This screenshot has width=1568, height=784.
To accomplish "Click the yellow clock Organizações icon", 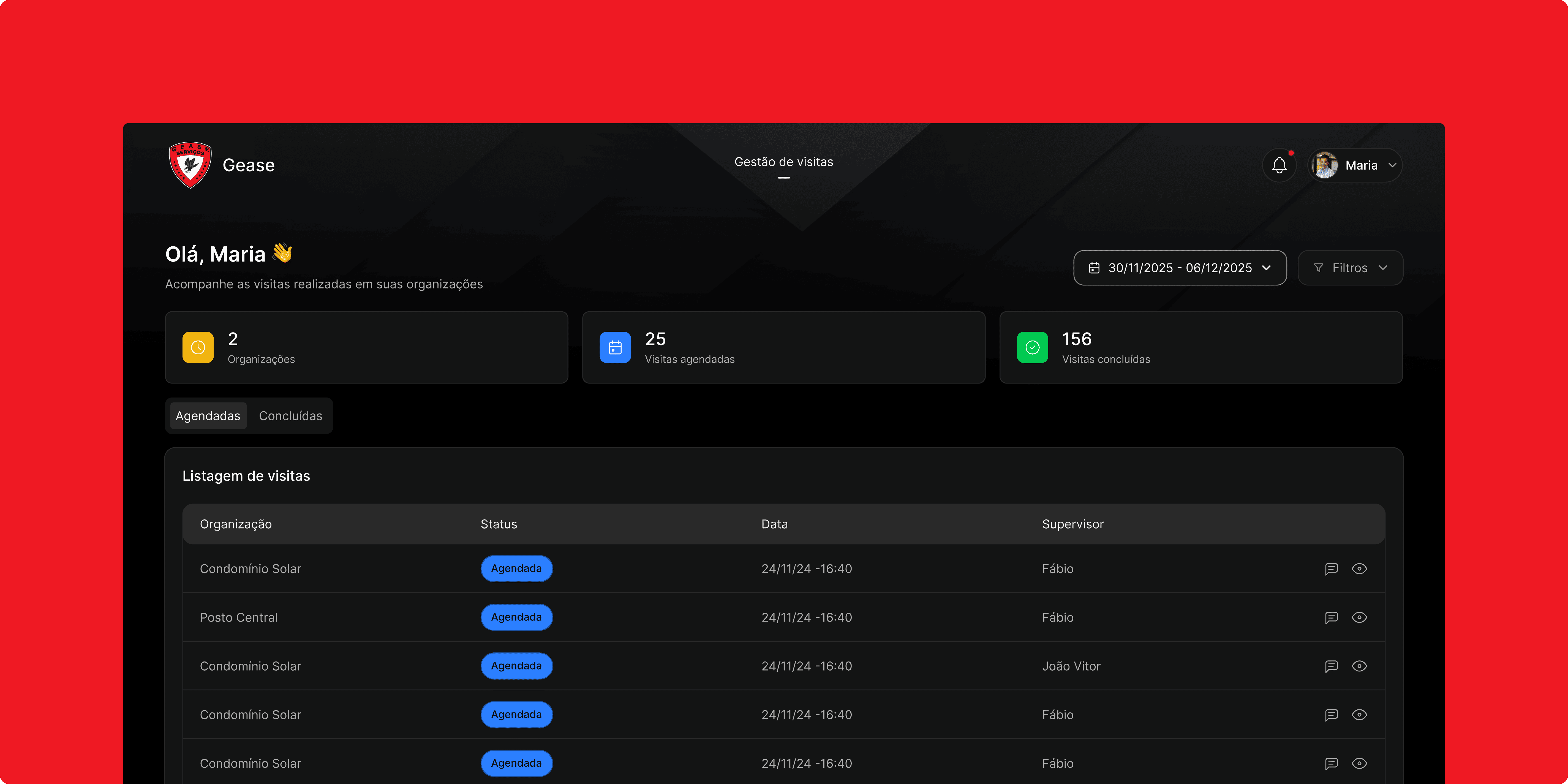I will click(198, 348).
